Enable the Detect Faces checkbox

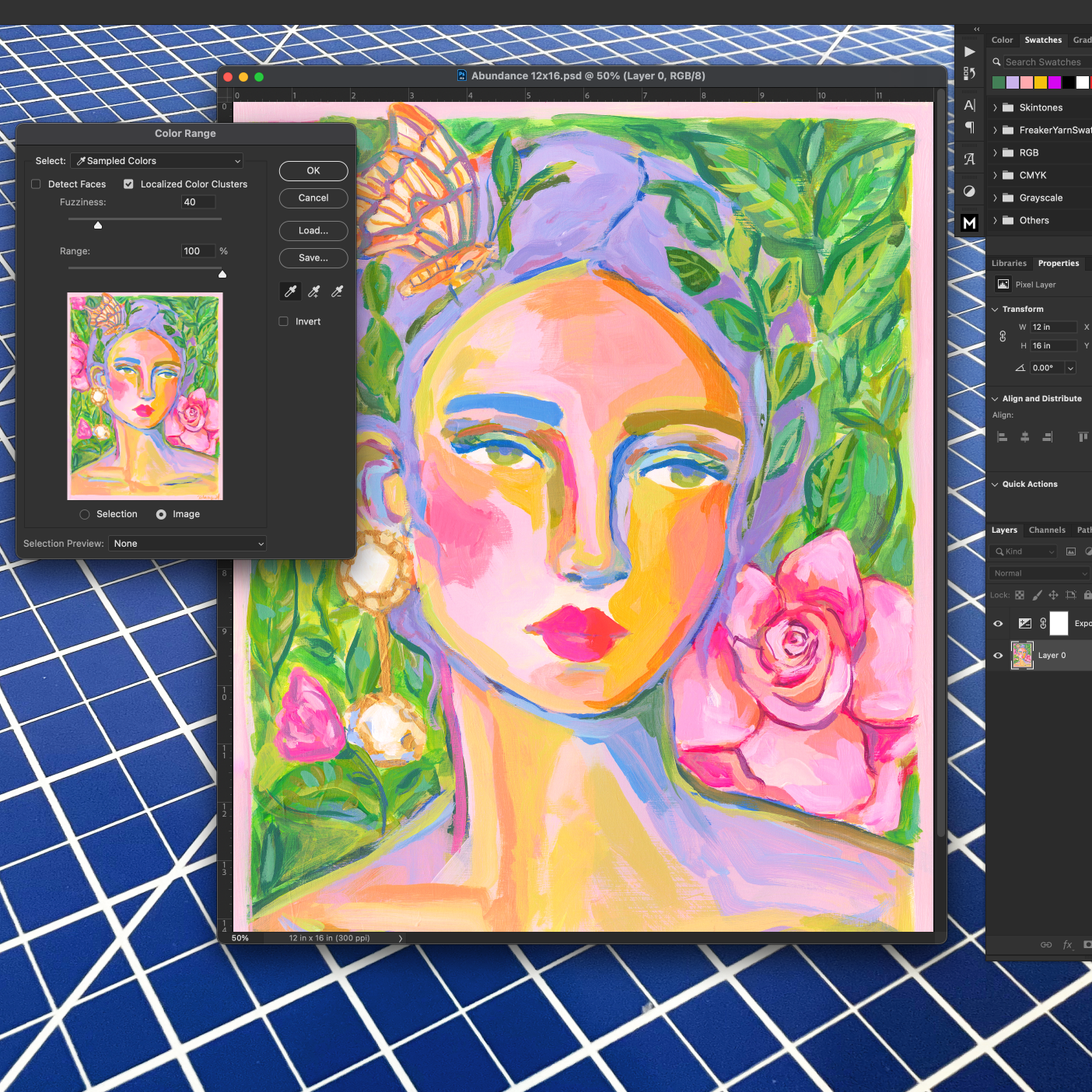coord(36,184)
